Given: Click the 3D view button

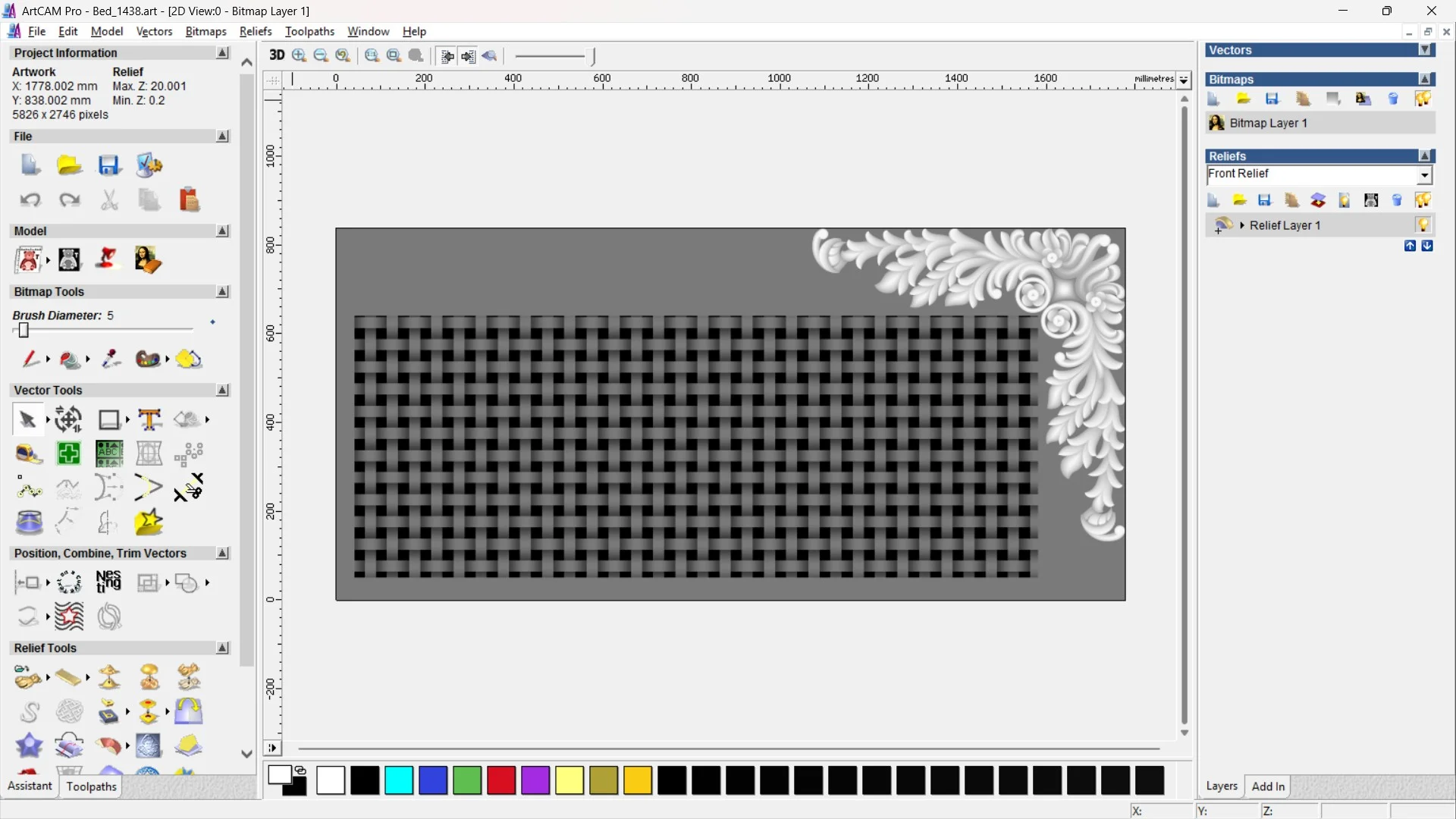Looking at the screenshot, I should (x=277, y=55).
